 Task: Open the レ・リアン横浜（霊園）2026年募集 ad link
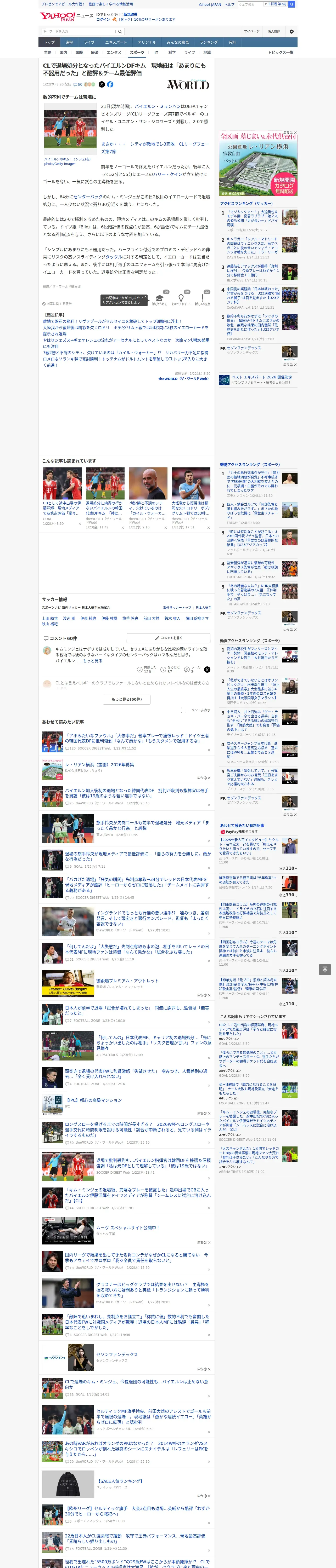click(99, 764)
